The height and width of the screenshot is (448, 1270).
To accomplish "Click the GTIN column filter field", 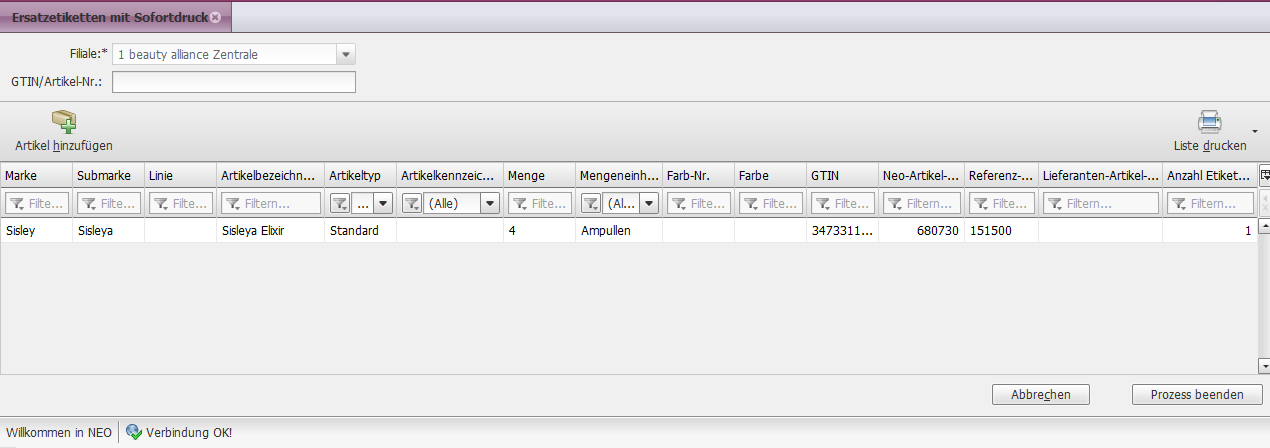I will coord(843,203).
